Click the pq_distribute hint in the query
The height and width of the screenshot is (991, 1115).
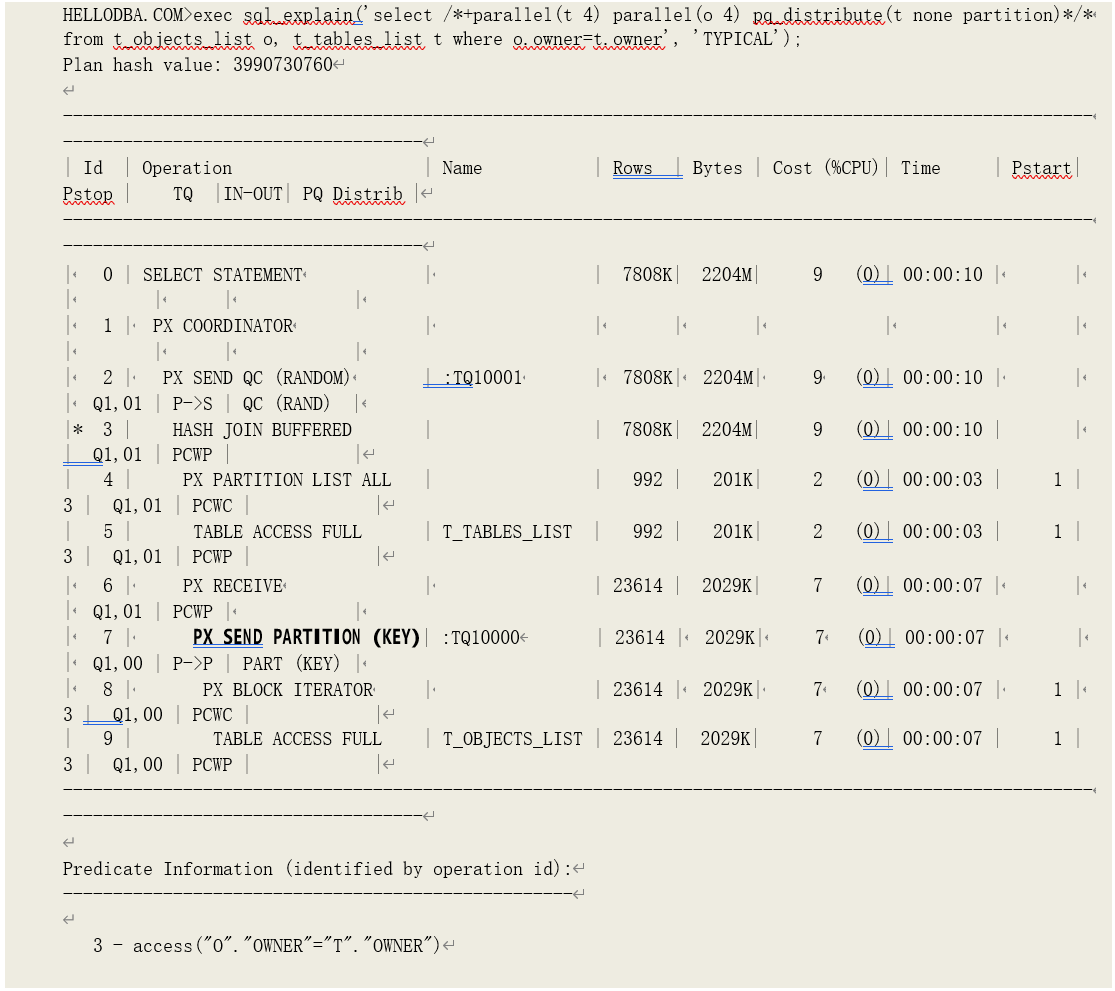click(x=817, y=15)
